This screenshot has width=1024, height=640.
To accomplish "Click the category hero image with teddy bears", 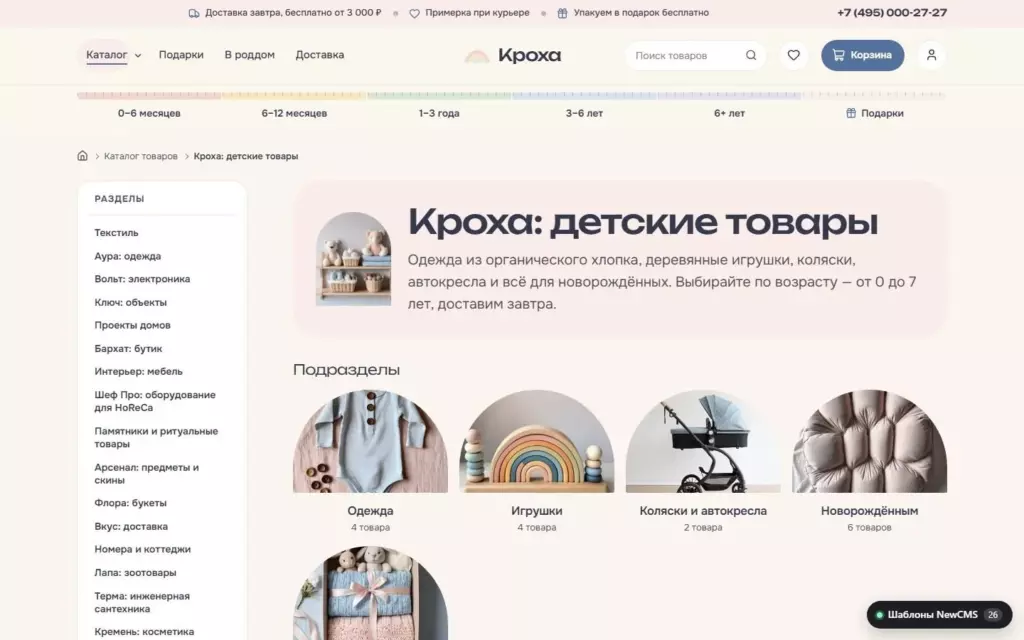I will [353, 259].
